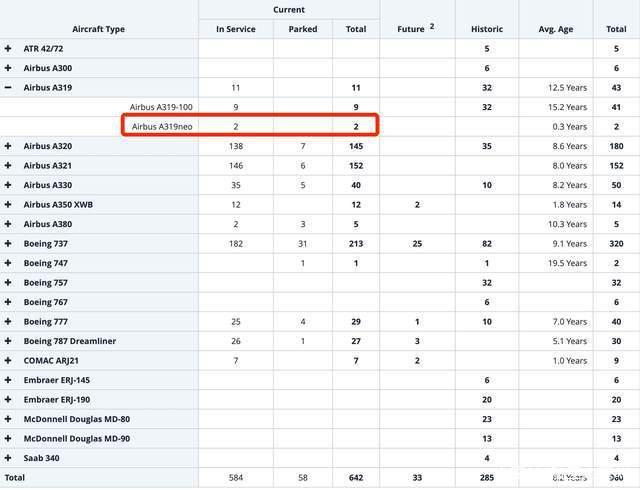Screen dimensions: 640x490
Task: Expand the Airbus A330 row
Action: coord(8,185)
